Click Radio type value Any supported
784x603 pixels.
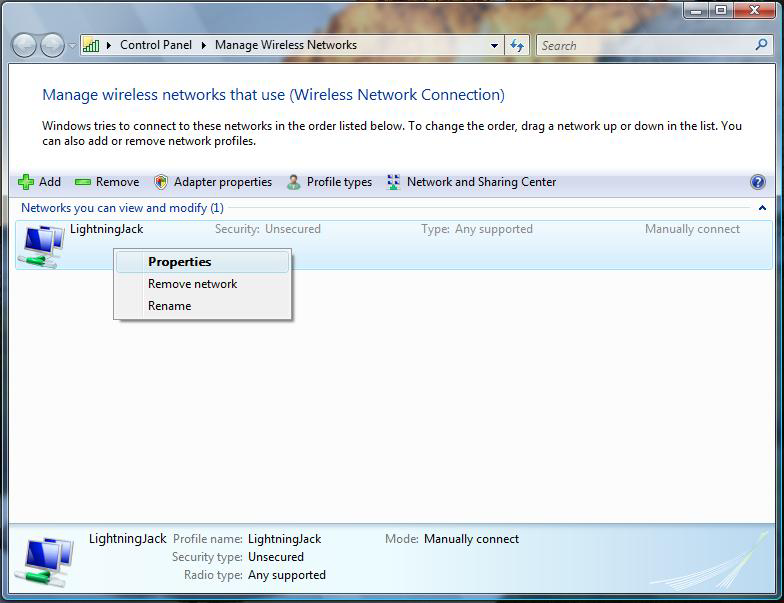click(286, 575)
